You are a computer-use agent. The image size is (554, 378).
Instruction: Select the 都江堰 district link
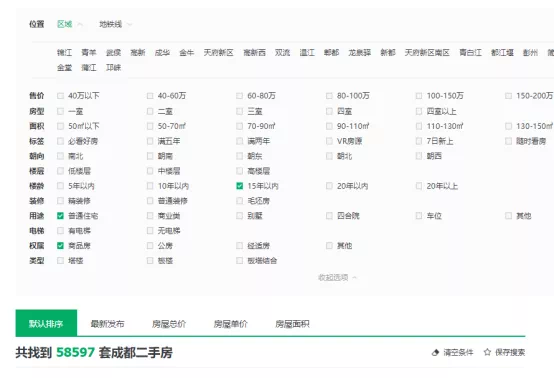coord(502,53)
